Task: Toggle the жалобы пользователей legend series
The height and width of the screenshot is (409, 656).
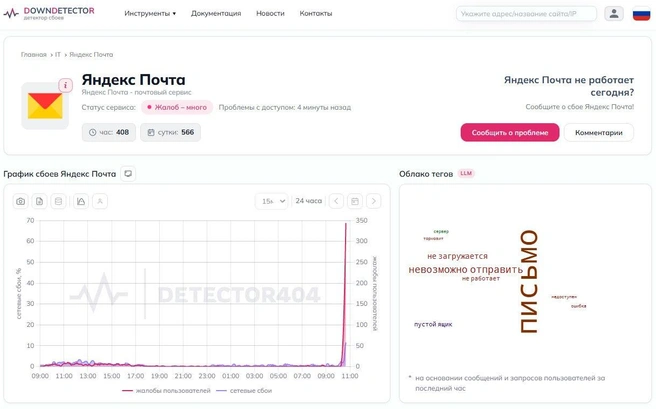Action: pos(166,391)
